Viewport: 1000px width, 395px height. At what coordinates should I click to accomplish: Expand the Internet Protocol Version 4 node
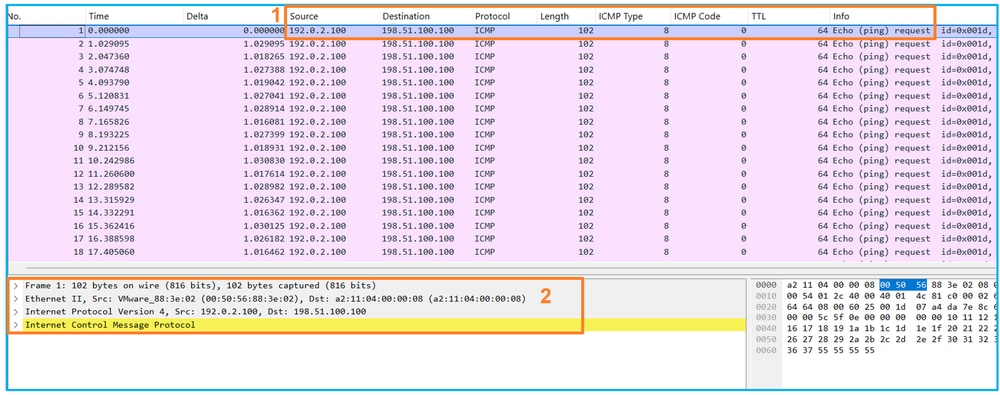(x=15, y=311)
